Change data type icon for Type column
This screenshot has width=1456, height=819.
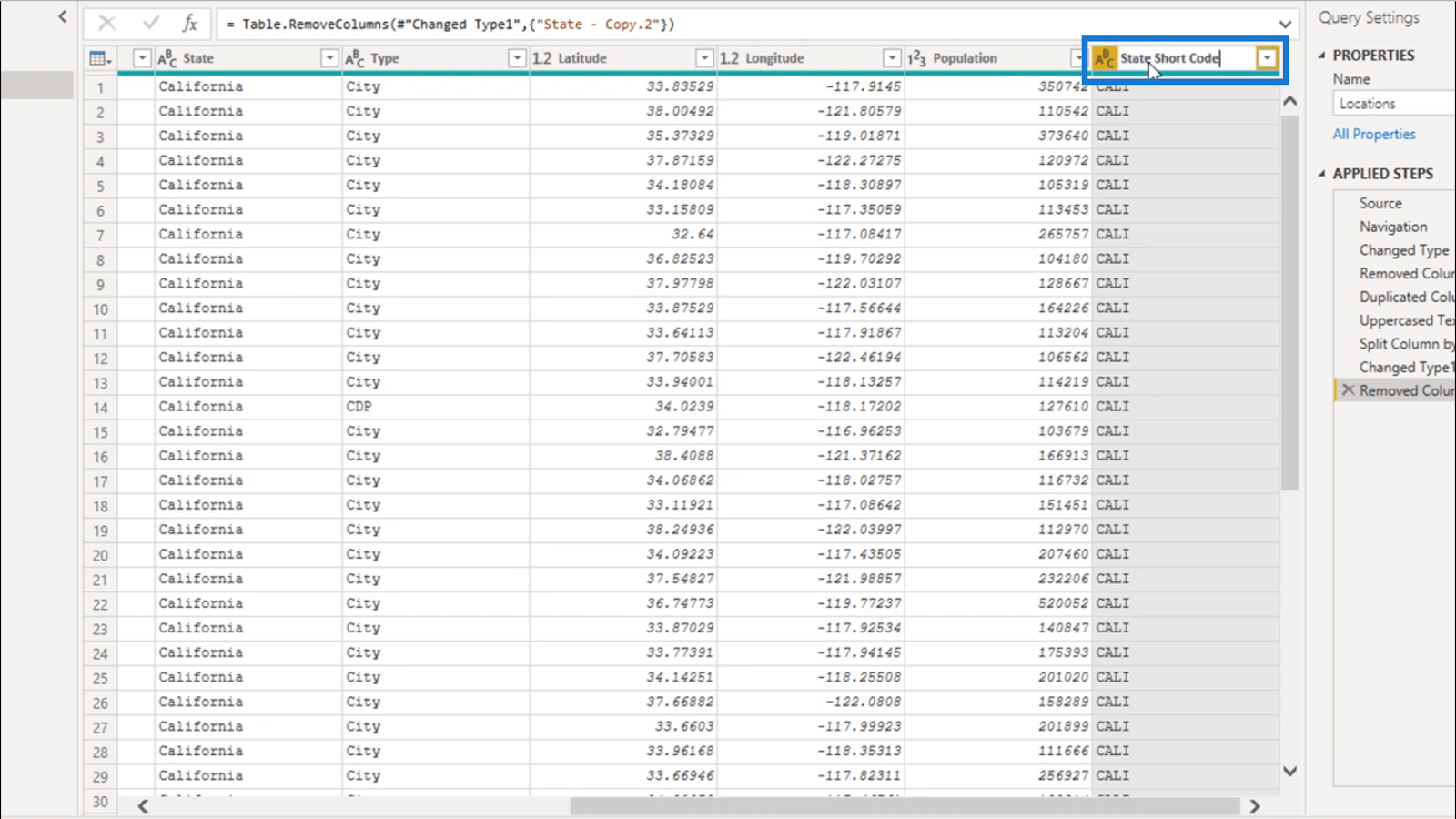(x=355, y=58)
